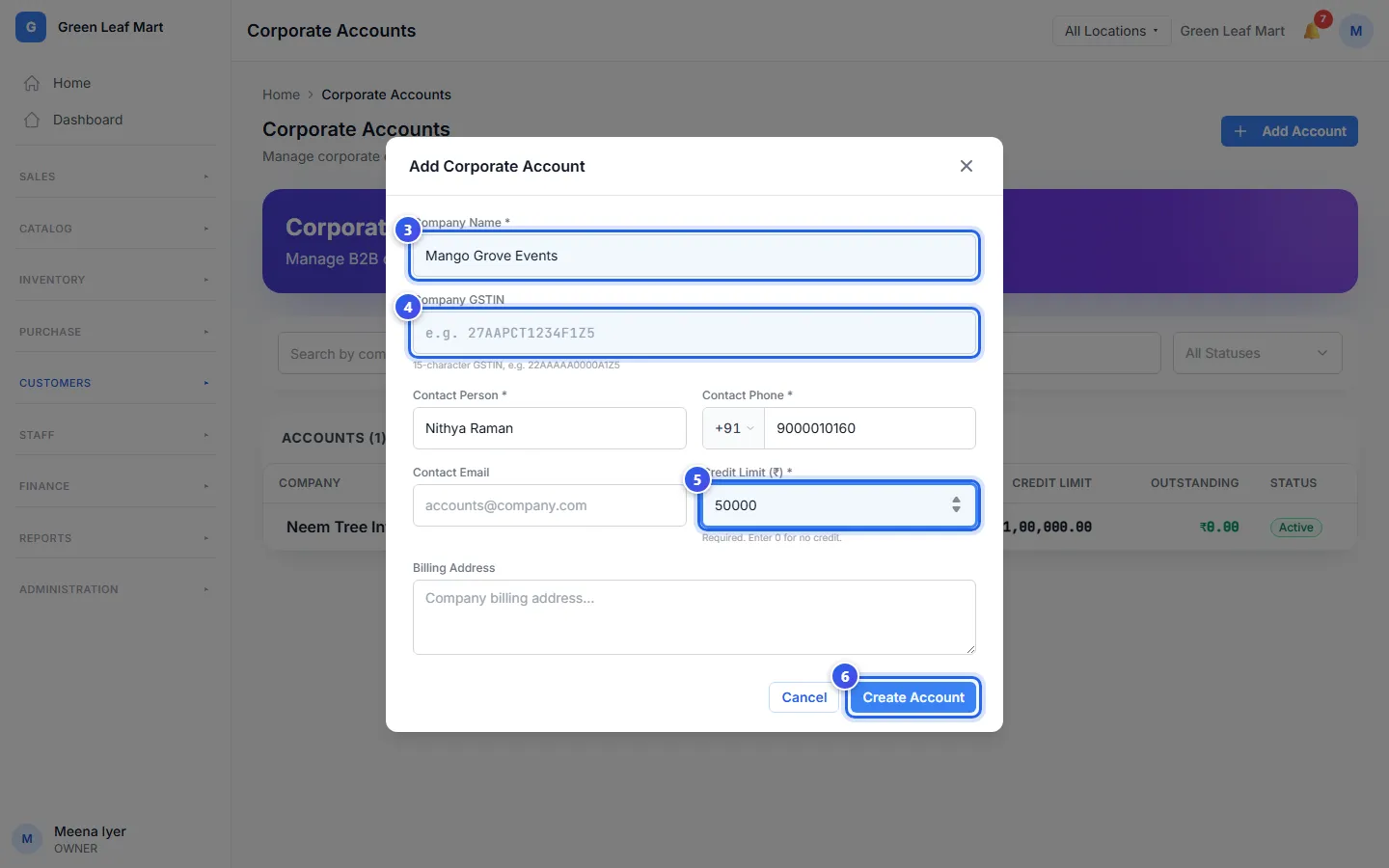
Task: Expand the ADMINISTRATION sidebar section
Action: [116, 589]
